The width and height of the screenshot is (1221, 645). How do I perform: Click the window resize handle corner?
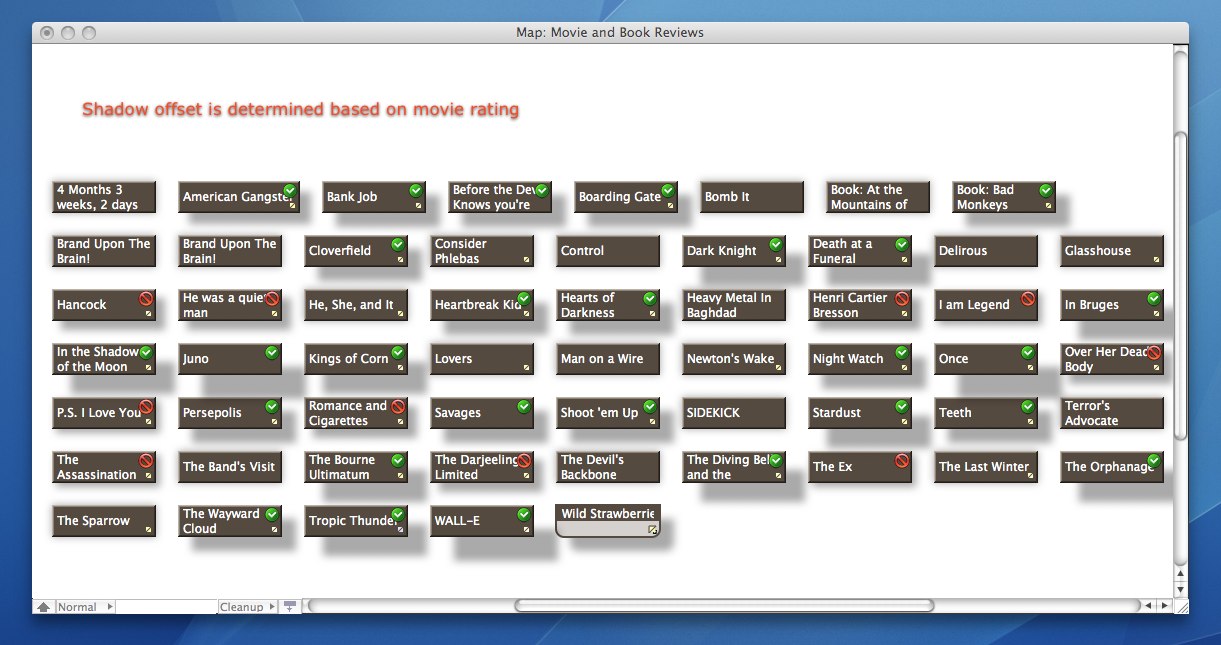pyautogui.click(x=1180, y=606)
